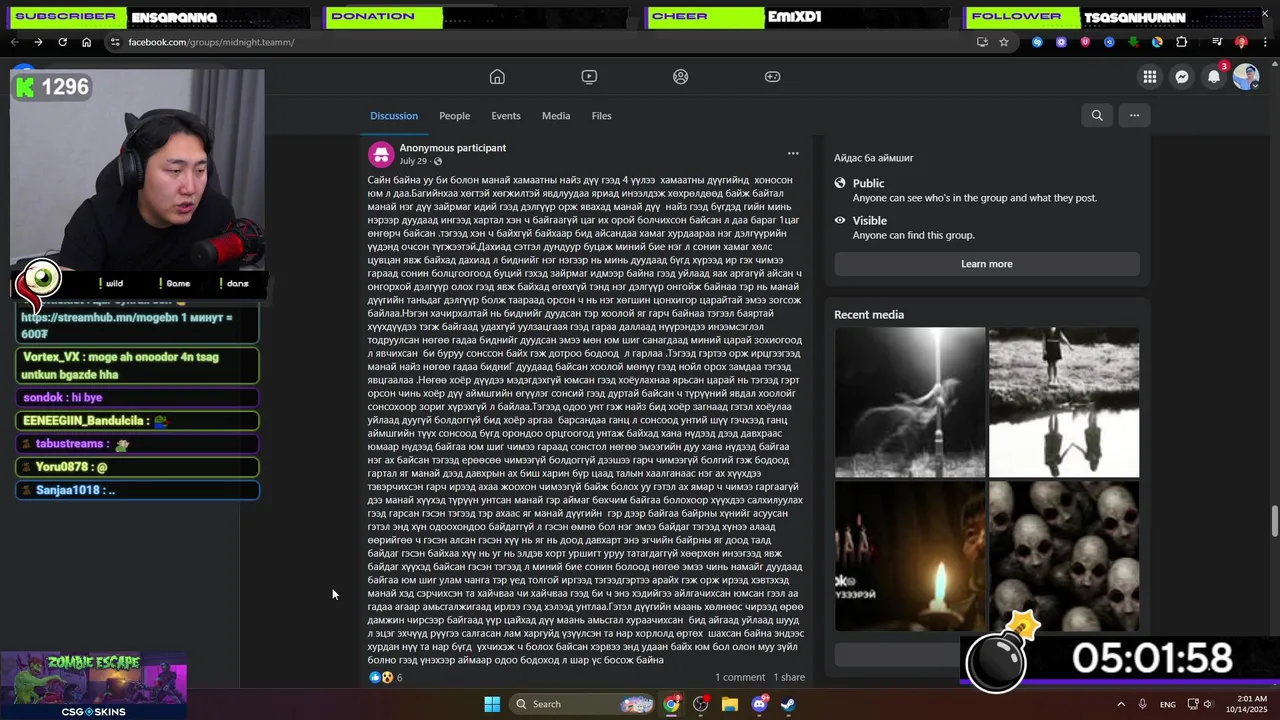Reload the Facebook page
1280x720 pixels.
coord(62,42)
